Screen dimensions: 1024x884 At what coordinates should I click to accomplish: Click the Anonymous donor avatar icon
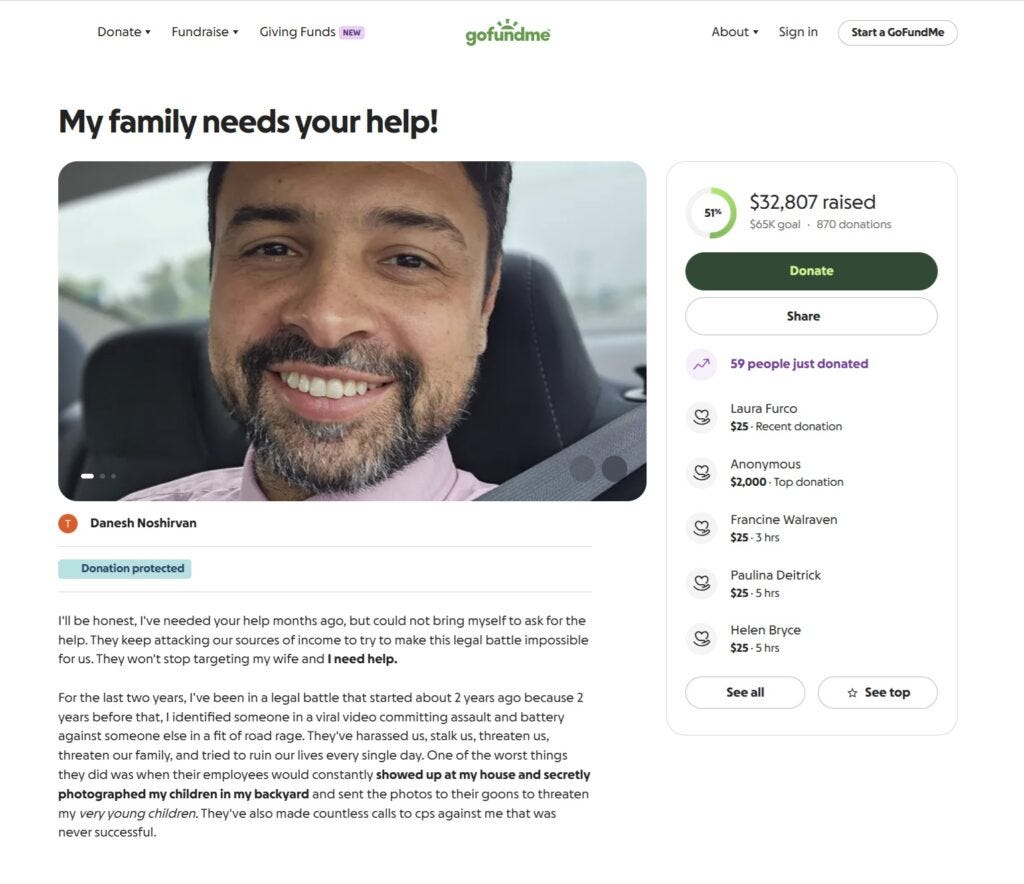click(x=700, y=472)
